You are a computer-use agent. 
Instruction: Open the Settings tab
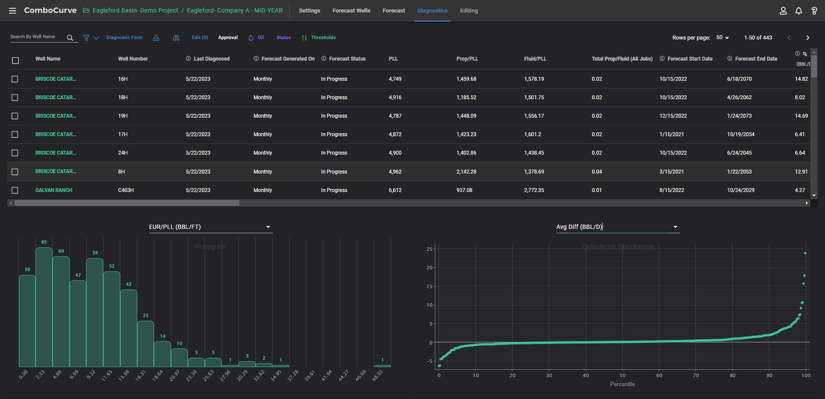coord(309,11)
